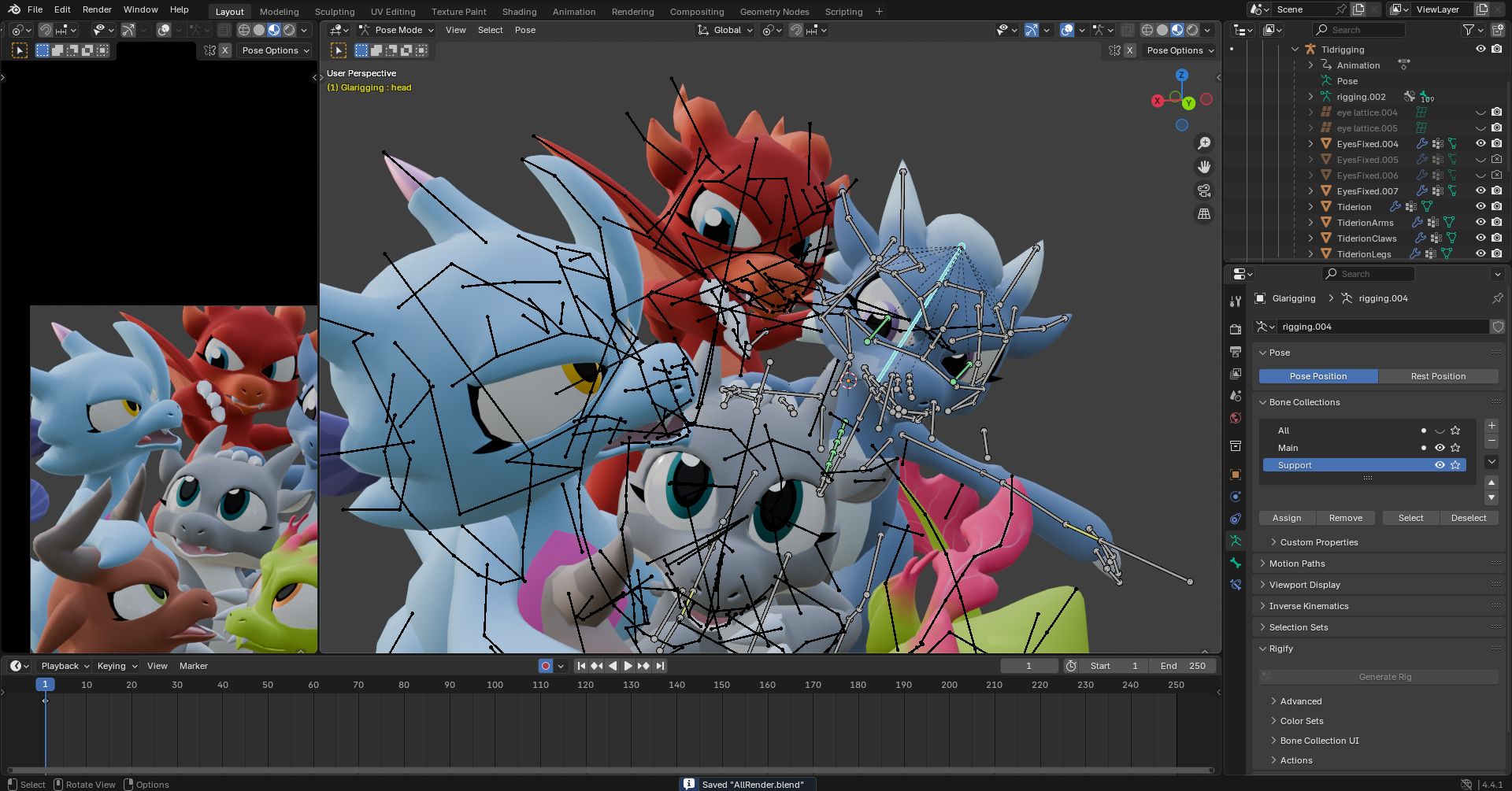Open bone collection specials dropdown arrow

click(x=1492, y=462)
